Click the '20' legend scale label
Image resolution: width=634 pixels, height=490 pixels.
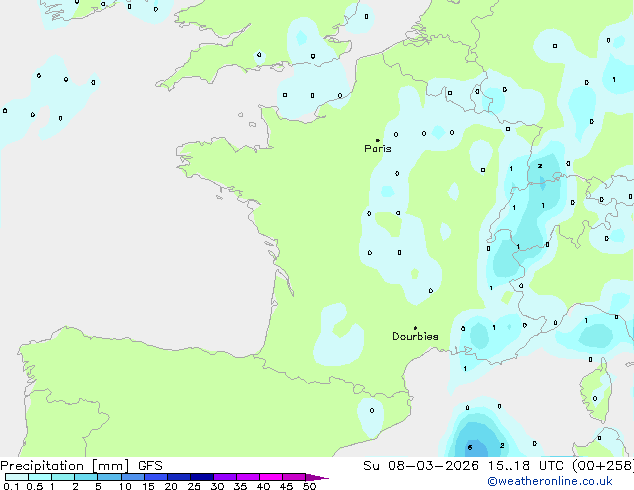(171, 486)
